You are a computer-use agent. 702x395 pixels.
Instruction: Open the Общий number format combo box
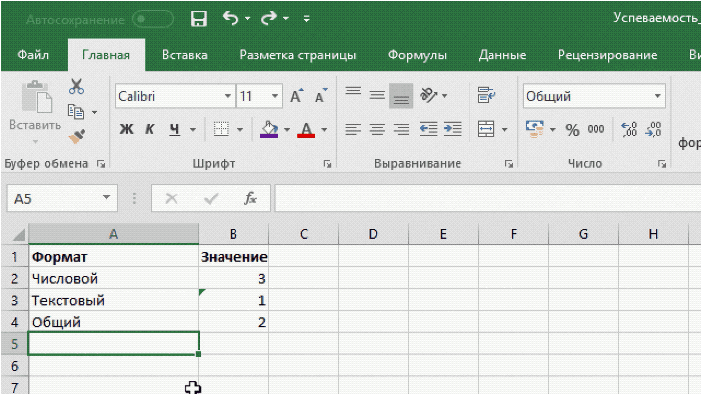[x=594, y=96]
